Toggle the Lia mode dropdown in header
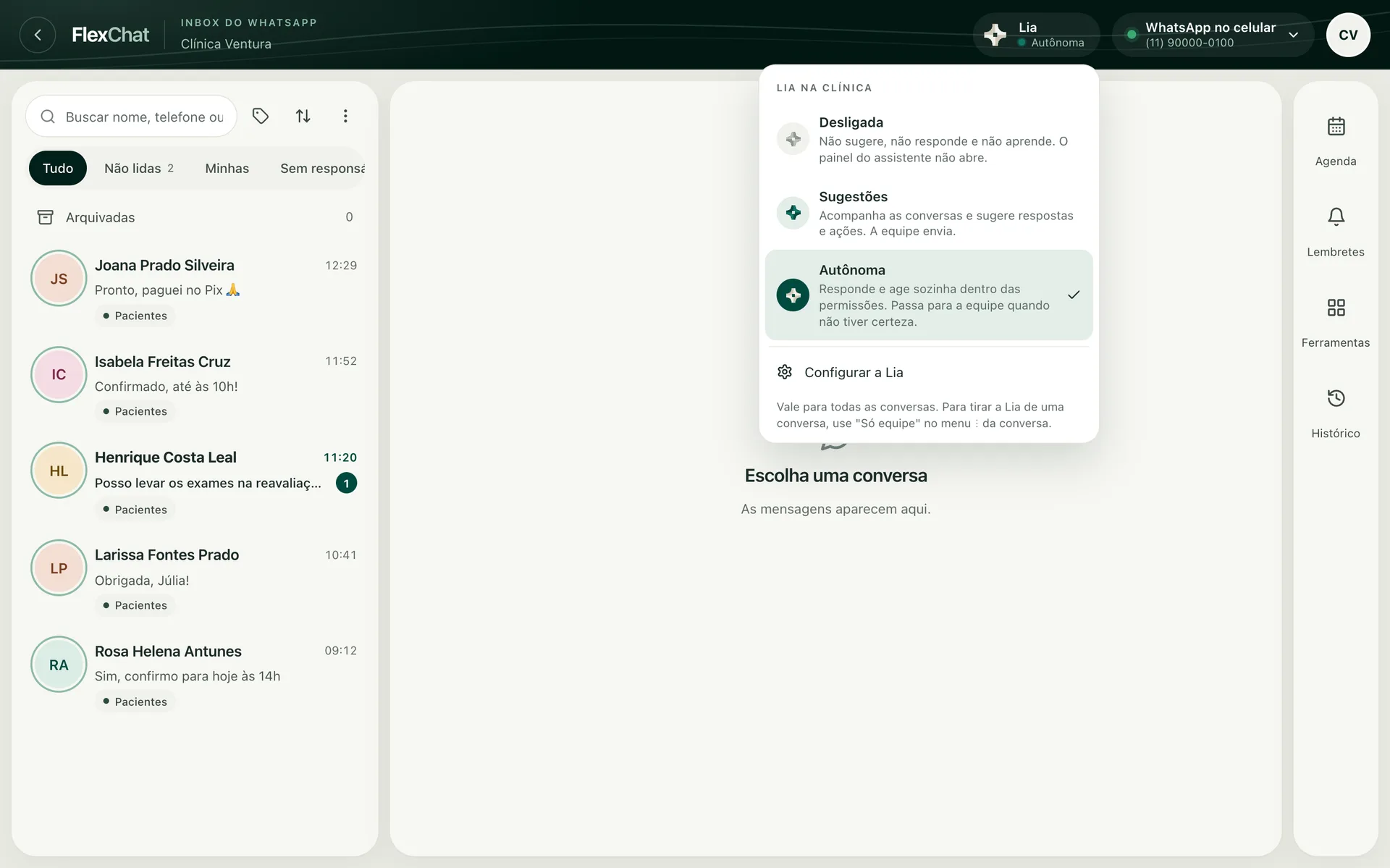The image size is (1390, 868). point(1036,35)
